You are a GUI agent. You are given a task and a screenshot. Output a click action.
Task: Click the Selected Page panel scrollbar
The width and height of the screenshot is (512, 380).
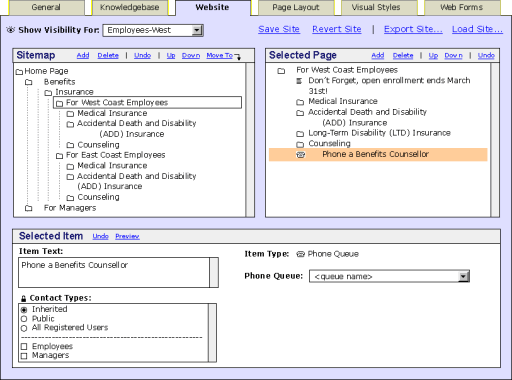[x=495, y=140]
